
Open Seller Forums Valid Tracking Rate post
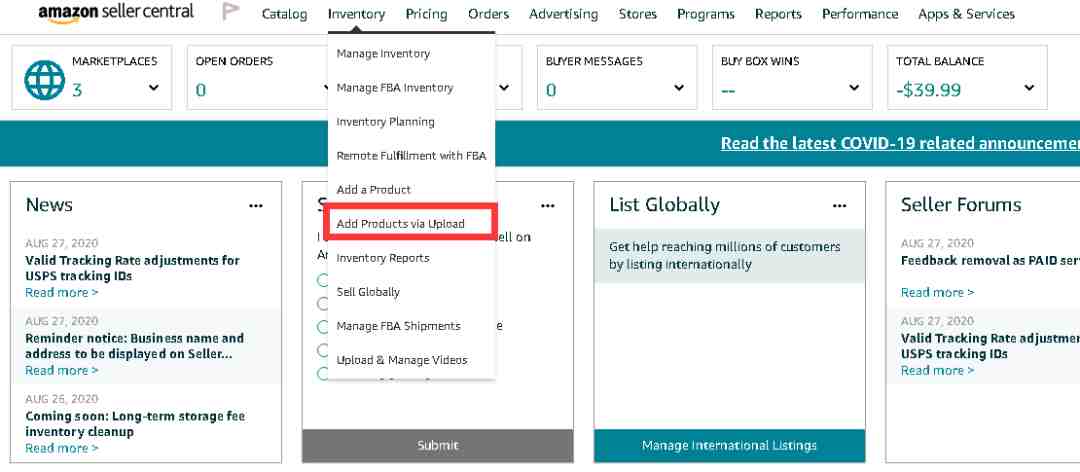(990, 346)
